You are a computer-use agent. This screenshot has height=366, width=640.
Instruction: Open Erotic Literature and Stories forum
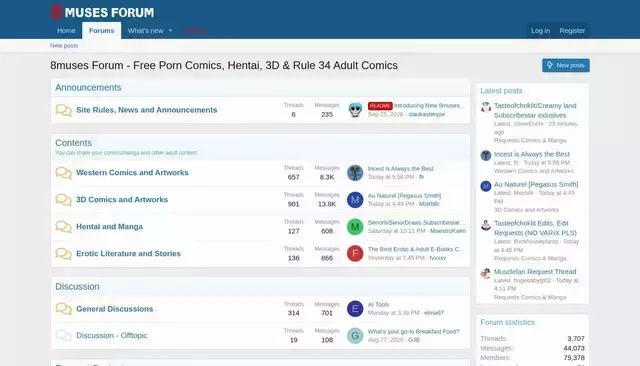(x=128, y=253)
